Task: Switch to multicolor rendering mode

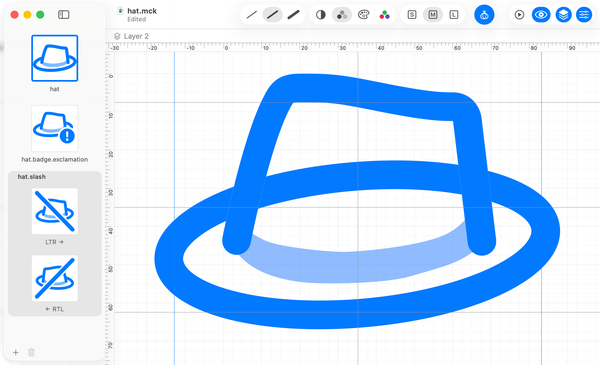Action: [384, 15]
